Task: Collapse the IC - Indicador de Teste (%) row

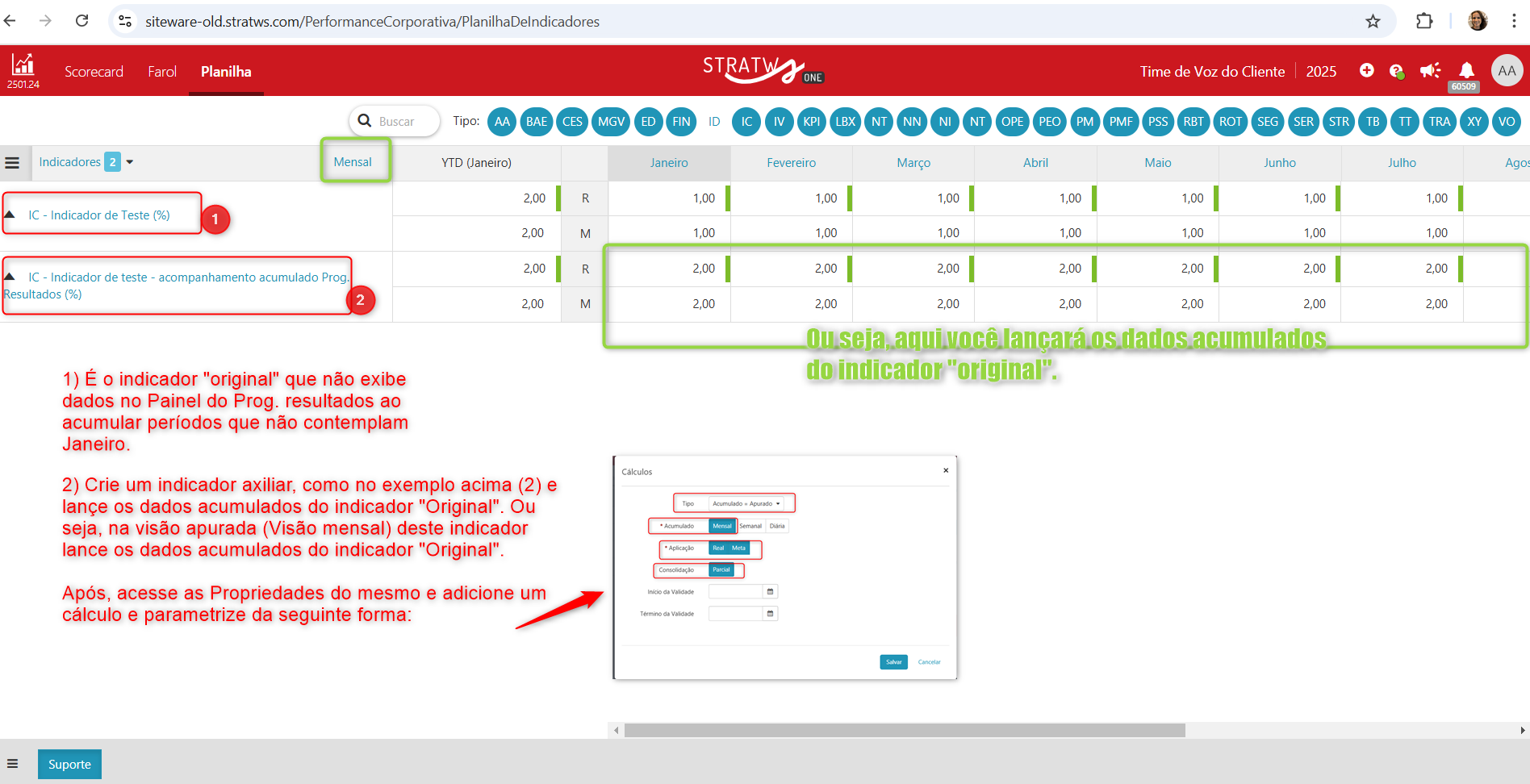Action: click(10, 215)
